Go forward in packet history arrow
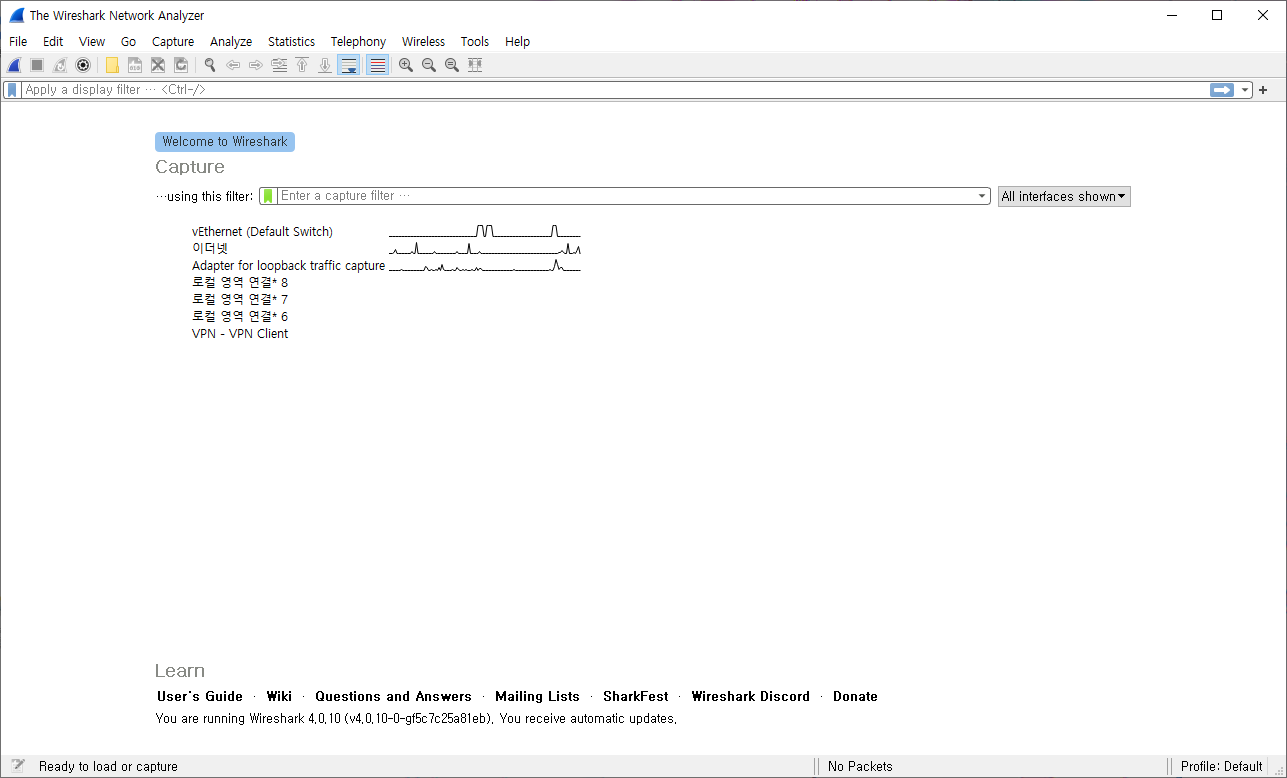 point(256,65)
